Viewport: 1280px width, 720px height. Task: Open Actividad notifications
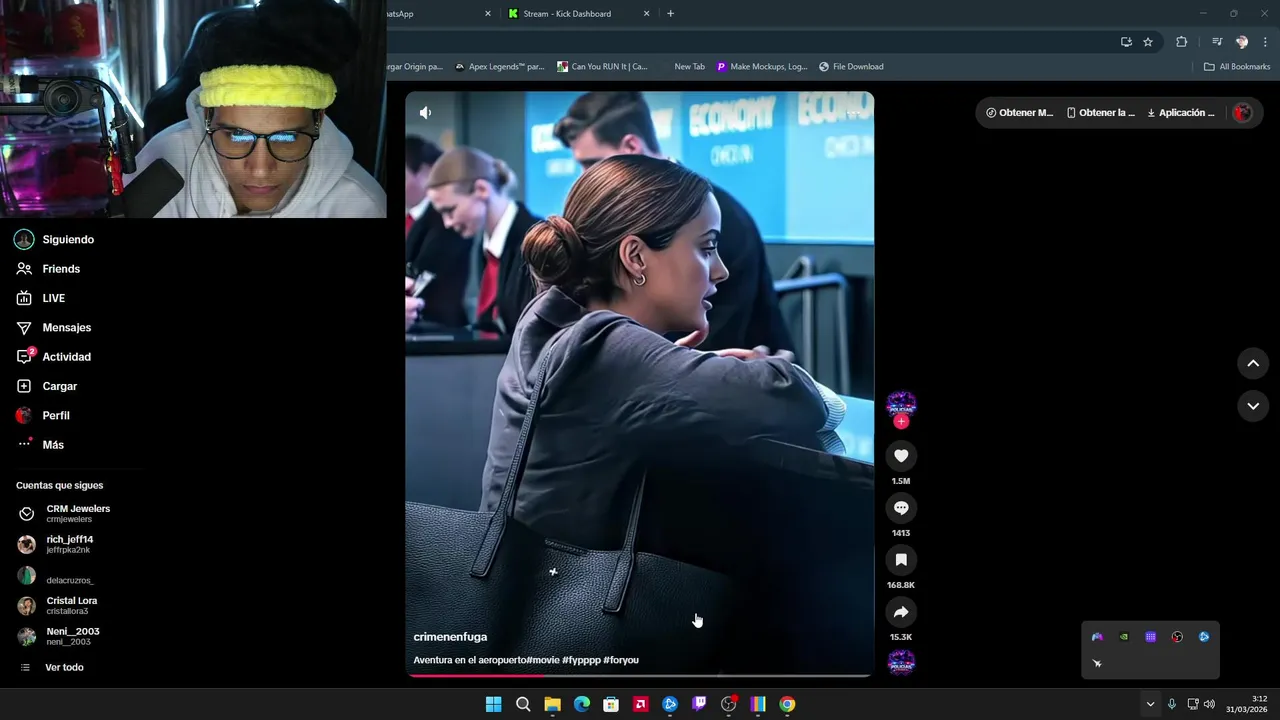[53, 357]
